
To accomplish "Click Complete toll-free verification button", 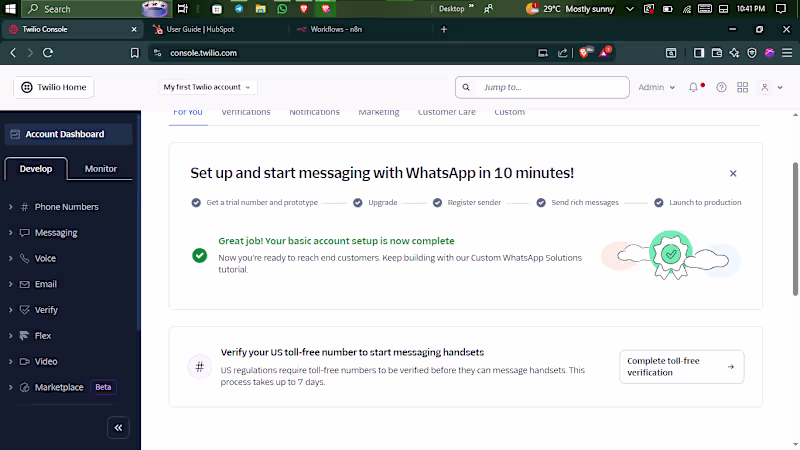I will 682,367.
